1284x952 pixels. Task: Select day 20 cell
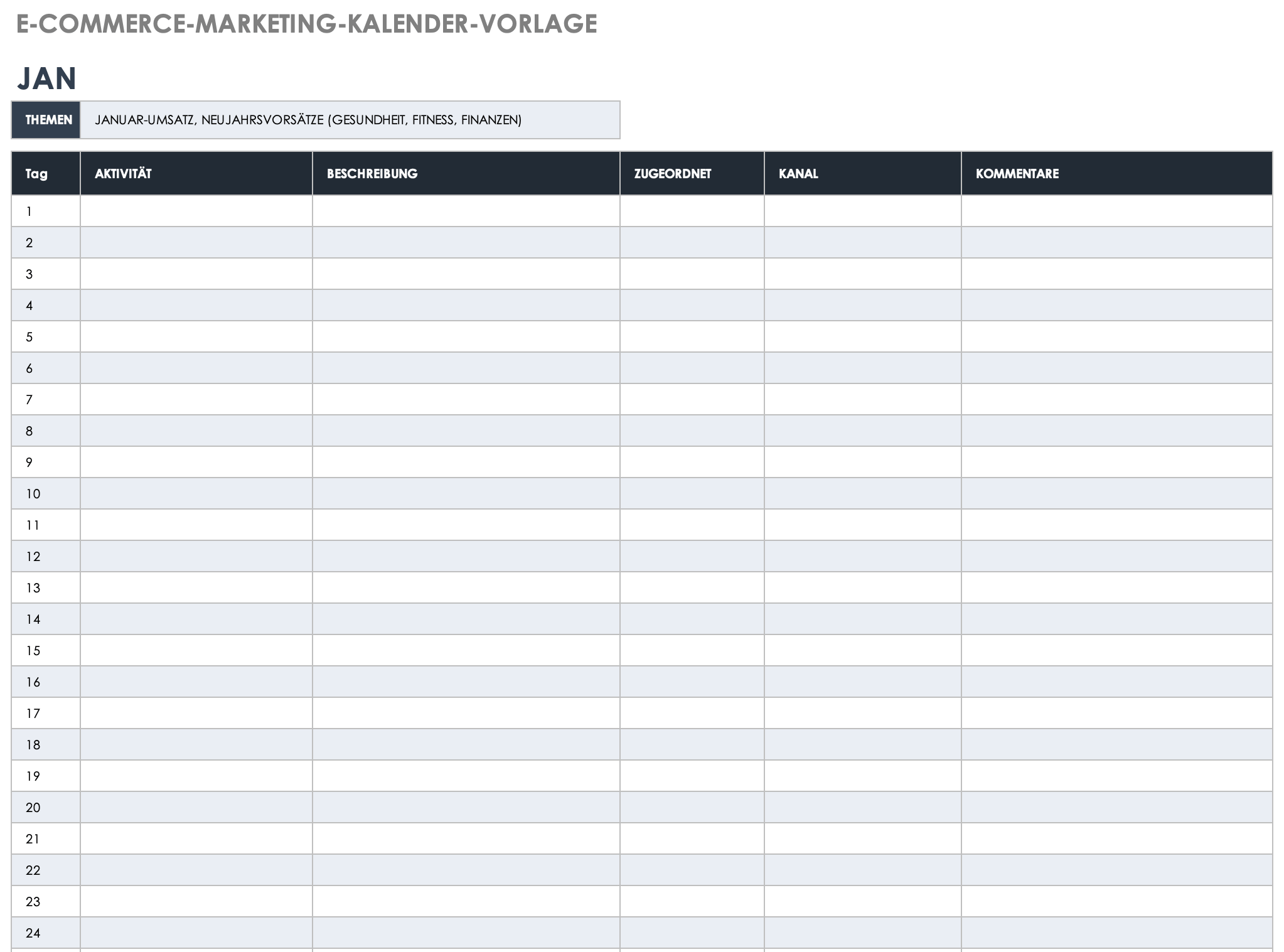[46, 808]
